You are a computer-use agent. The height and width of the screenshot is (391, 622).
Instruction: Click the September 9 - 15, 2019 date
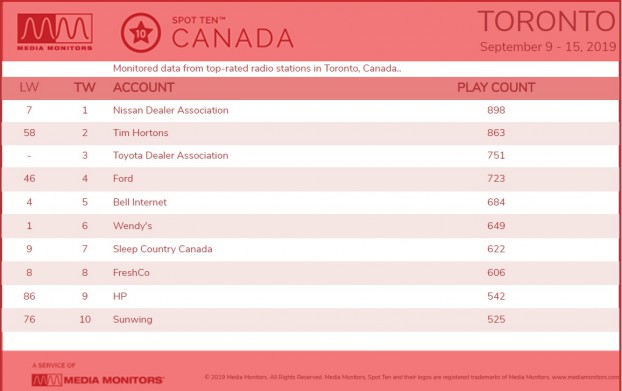pos(548,47)
